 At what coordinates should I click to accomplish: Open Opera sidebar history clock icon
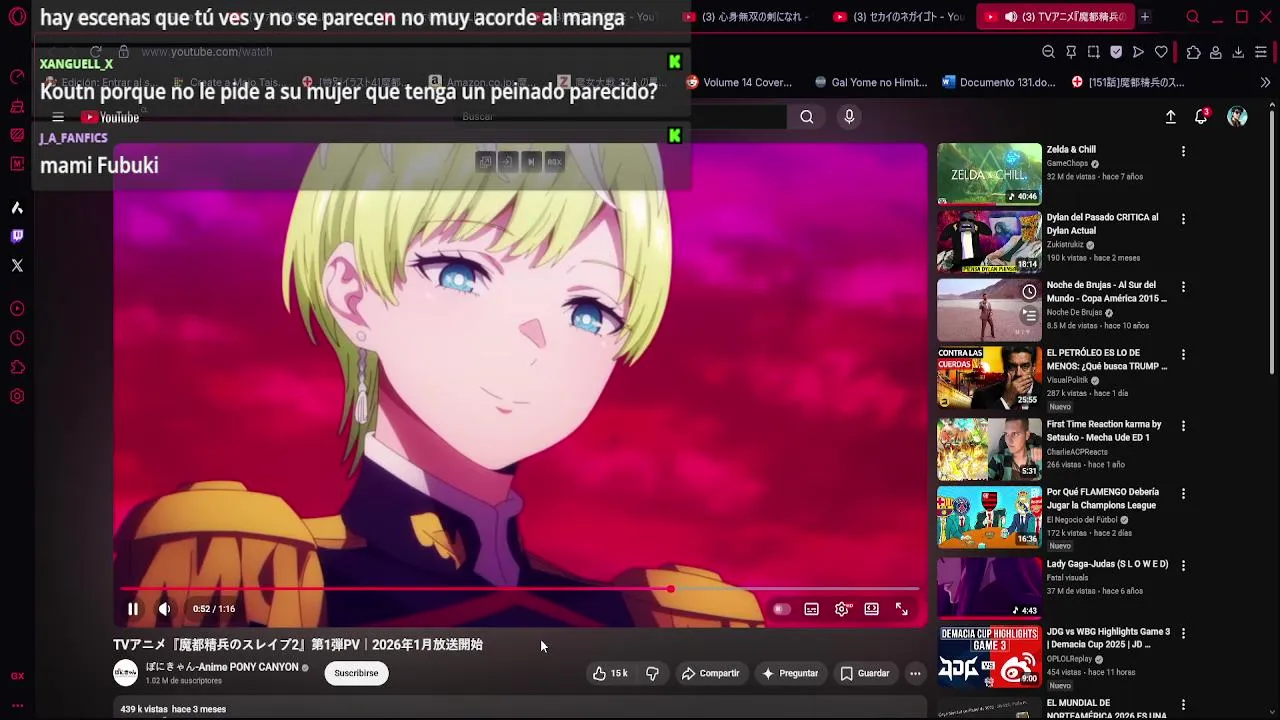[17, 338]
